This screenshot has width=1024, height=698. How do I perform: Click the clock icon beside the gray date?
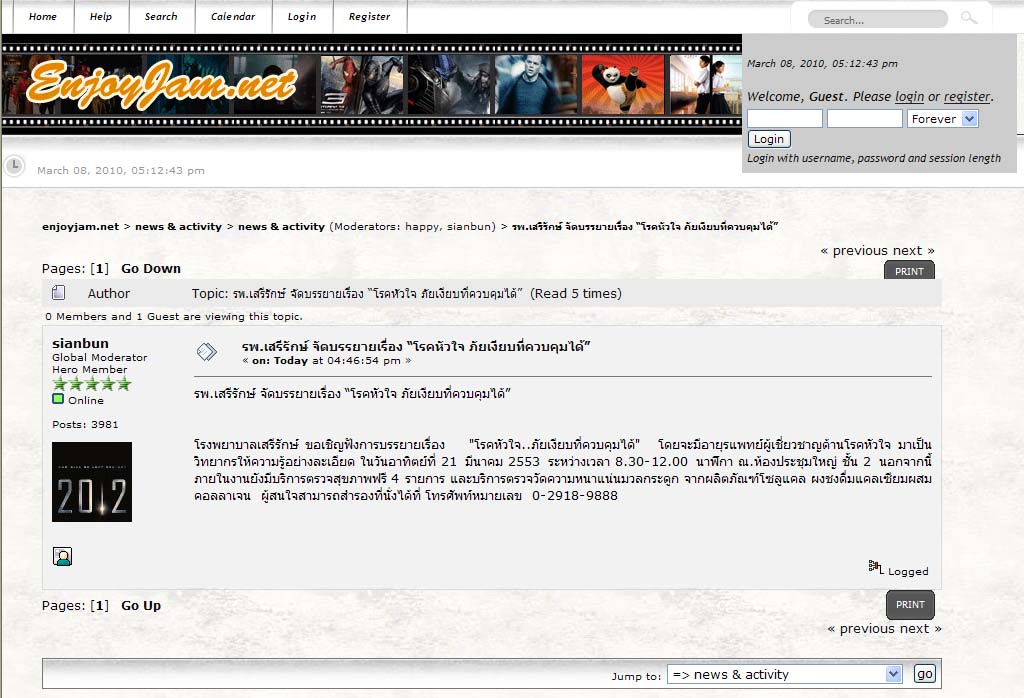14,166
